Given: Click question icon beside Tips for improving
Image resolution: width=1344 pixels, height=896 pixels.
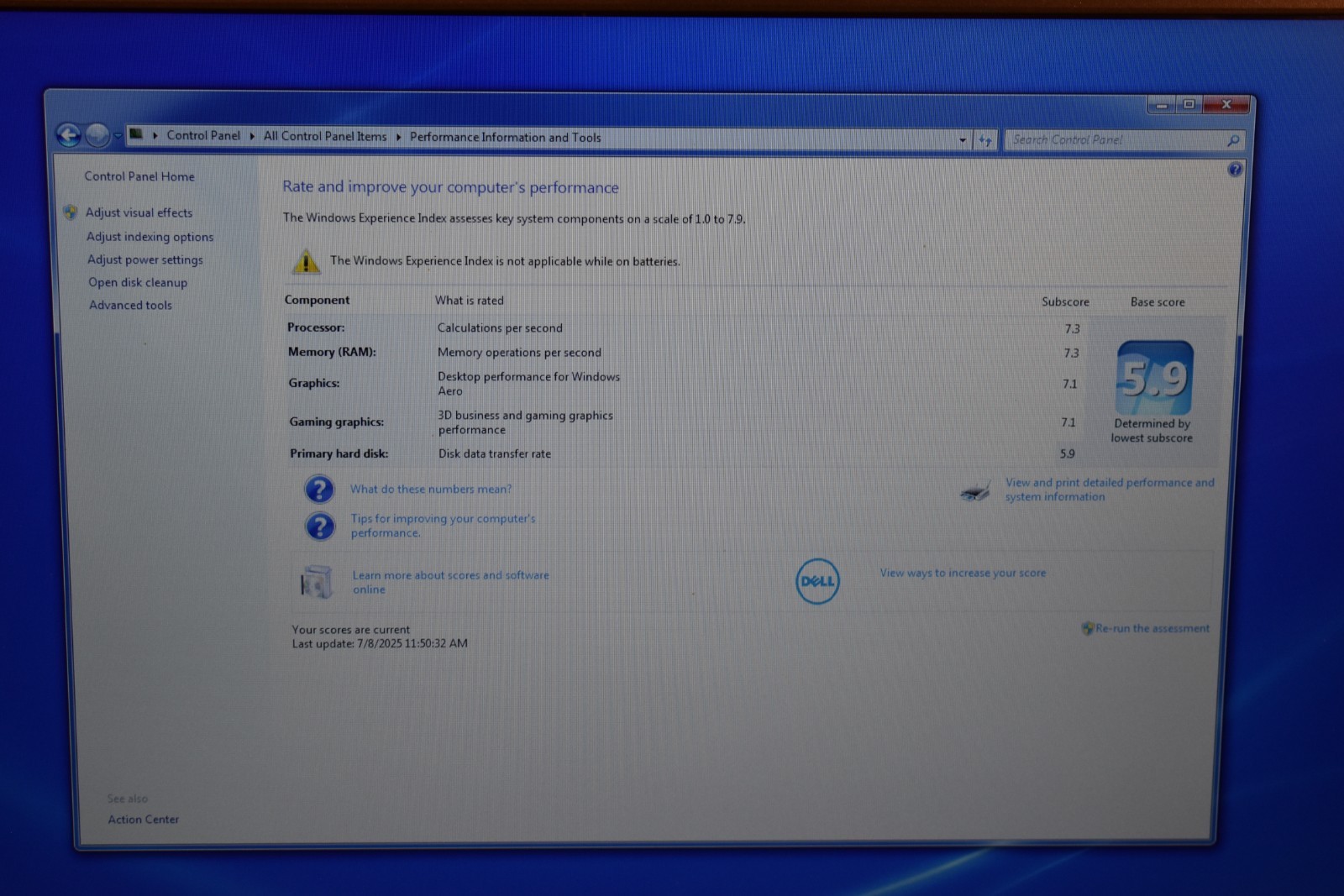Looking at the screenshot, I should click(x=320, y=527).
